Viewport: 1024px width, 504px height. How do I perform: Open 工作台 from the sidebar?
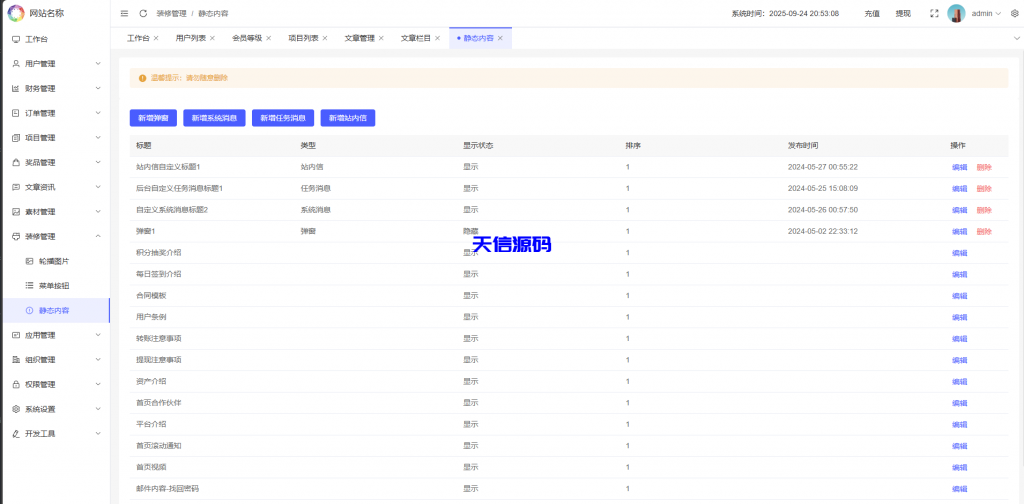click(36, 39)
